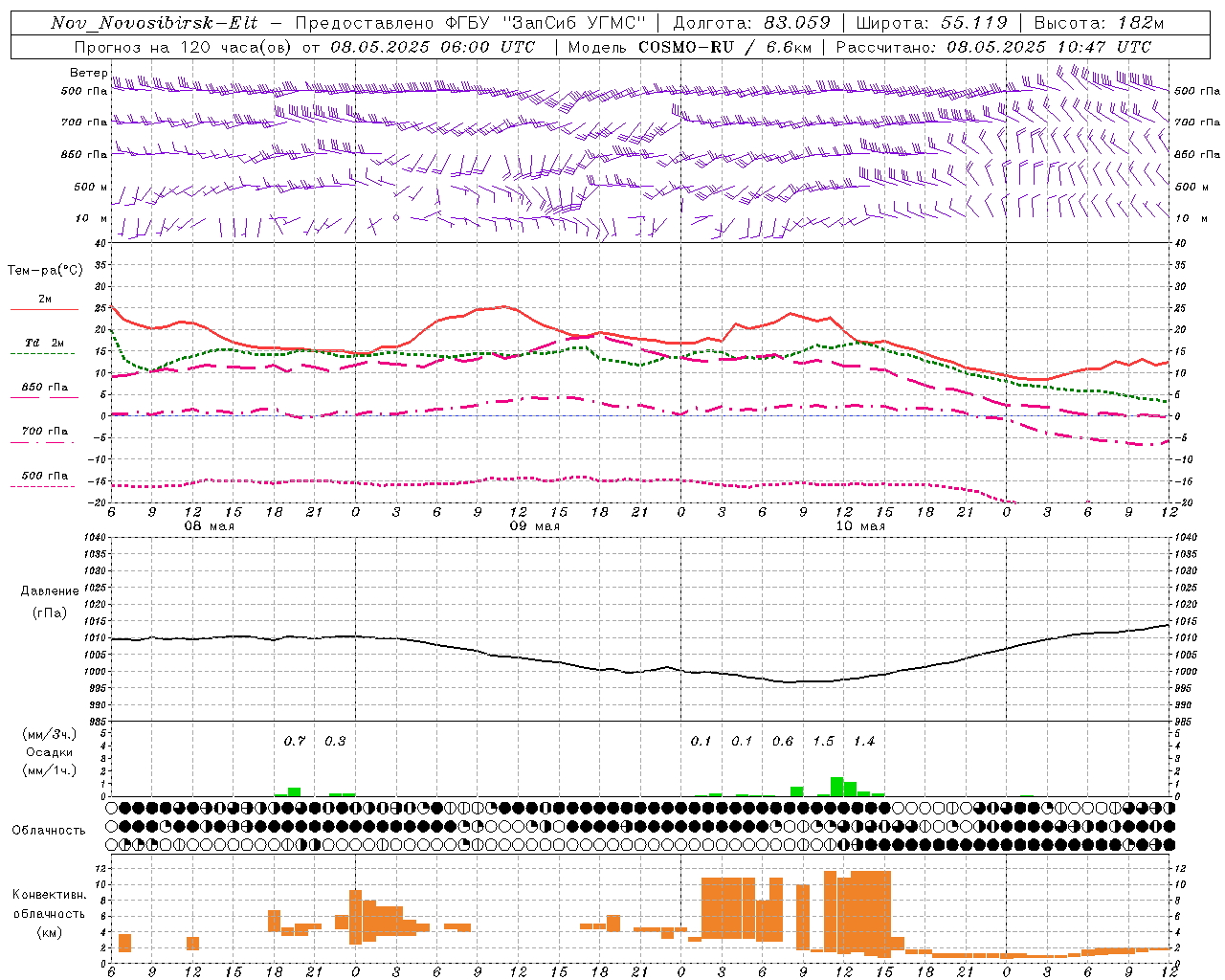Click the 500 гПа temperature legend entry
The width and height of the screenshot is (1225, 980).
click(44, 476)
